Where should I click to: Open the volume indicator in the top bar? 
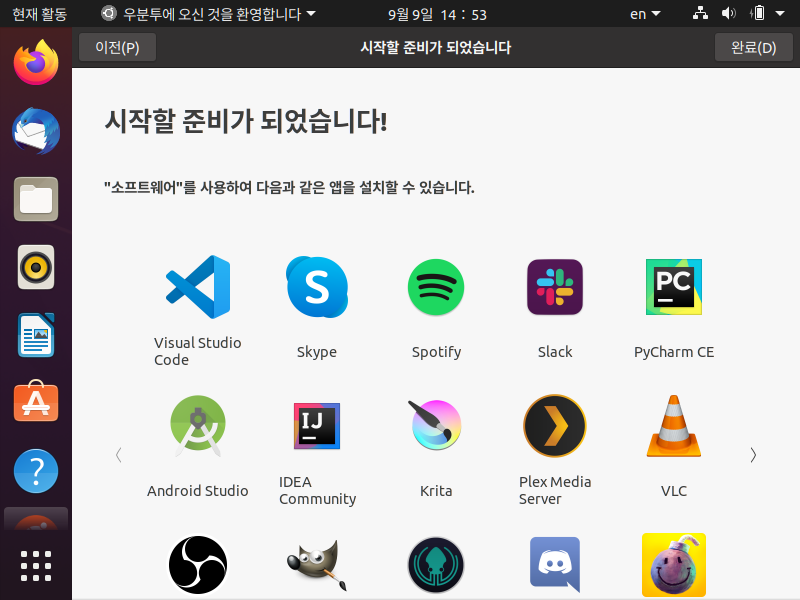click(x=729, y=13)
